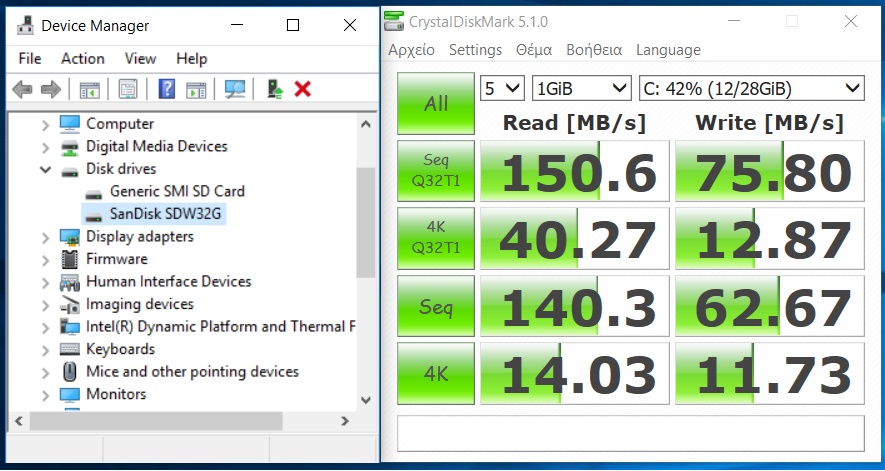Open the Θέμα menu in CrystalDiskMark
The image size is (885, 471).
click(x=534, y=50)
